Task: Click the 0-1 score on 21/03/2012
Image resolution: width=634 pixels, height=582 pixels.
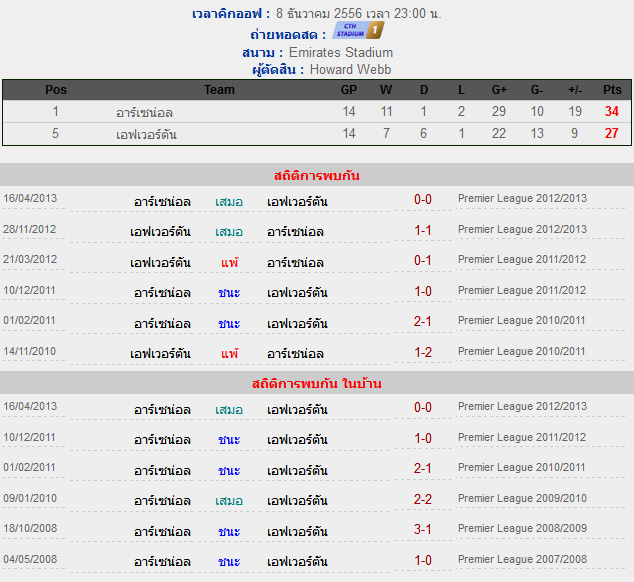Action: pyautogui.click(x=423, y=260)
